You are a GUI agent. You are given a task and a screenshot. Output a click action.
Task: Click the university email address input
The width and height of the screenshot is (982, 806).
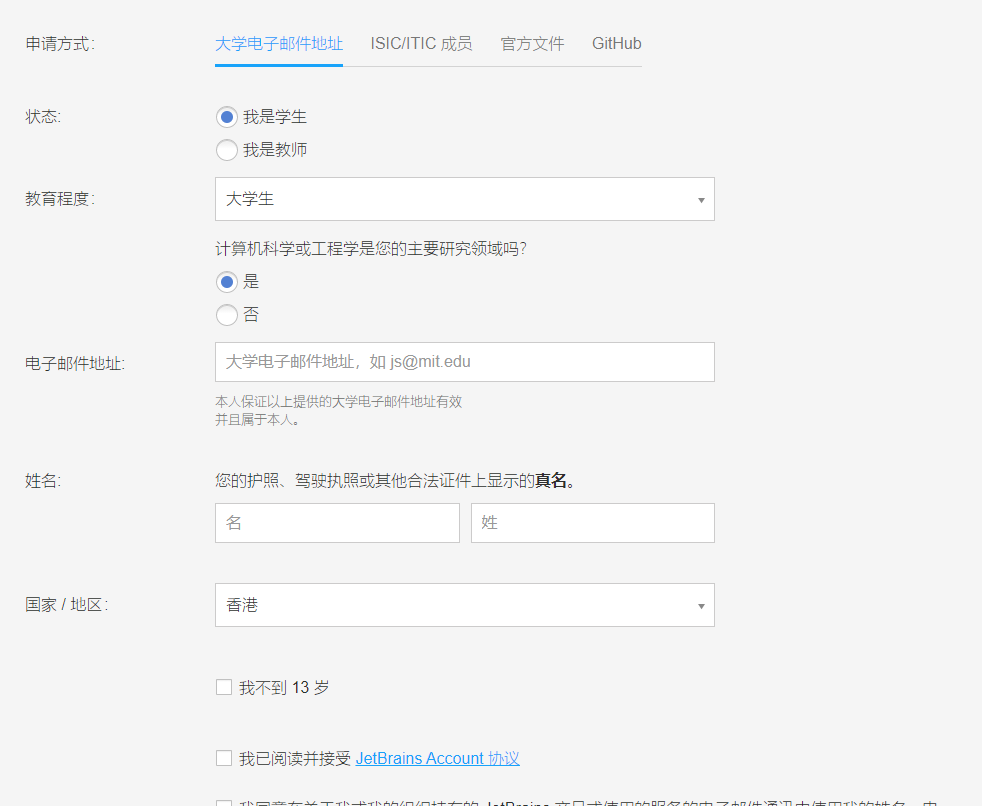pos(465,362)
